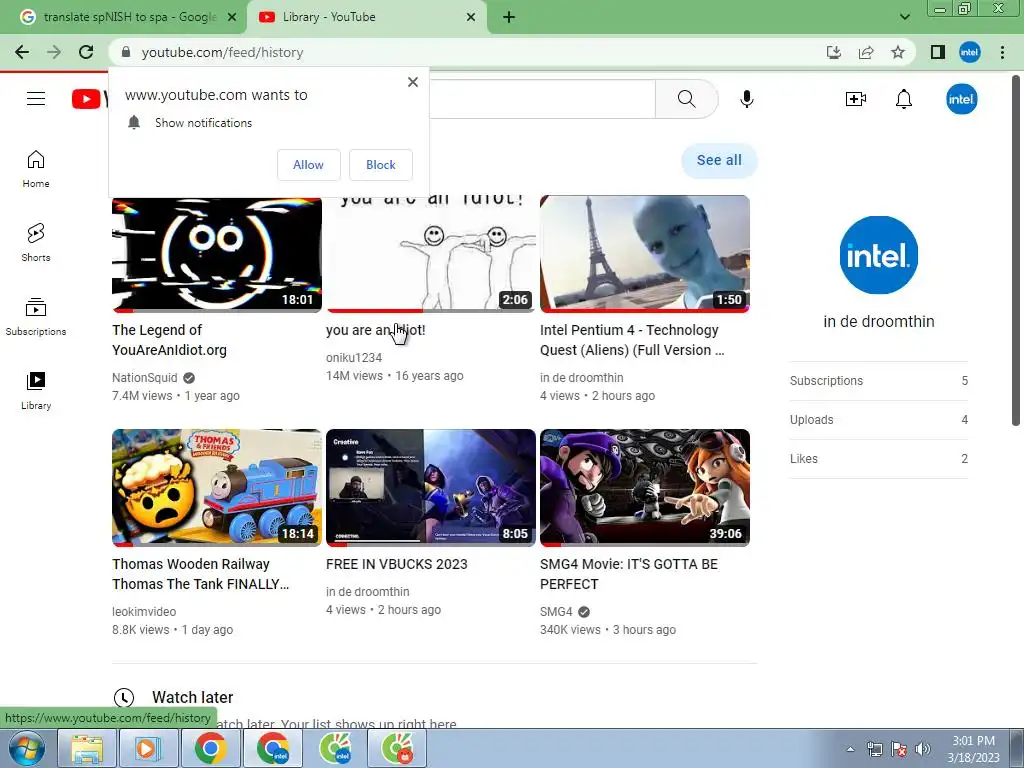
Task: Click the address bar URL
Action: point(222,52)
